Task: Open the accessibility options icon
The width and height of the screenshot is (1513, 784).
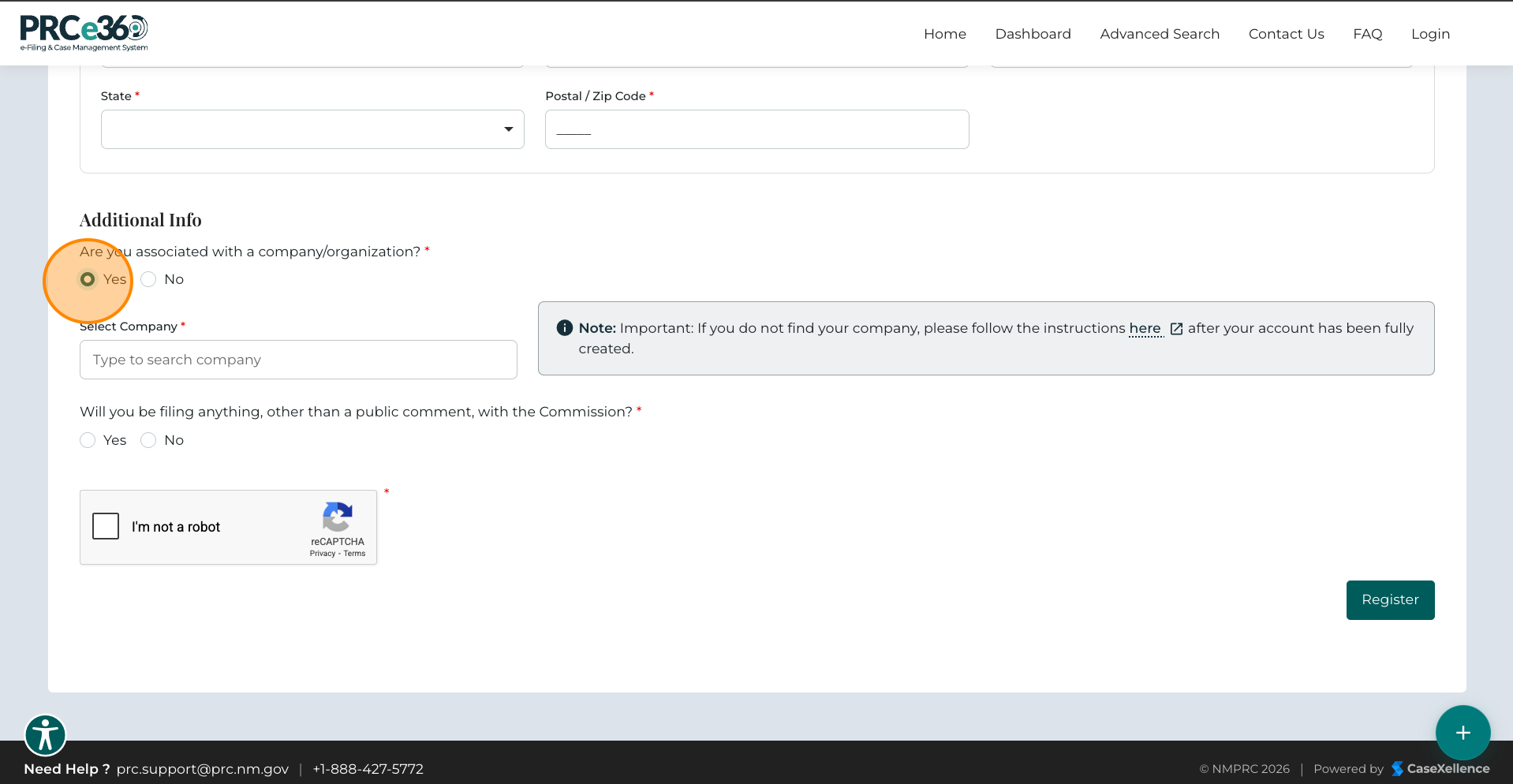Action: (x=46, y=736)
